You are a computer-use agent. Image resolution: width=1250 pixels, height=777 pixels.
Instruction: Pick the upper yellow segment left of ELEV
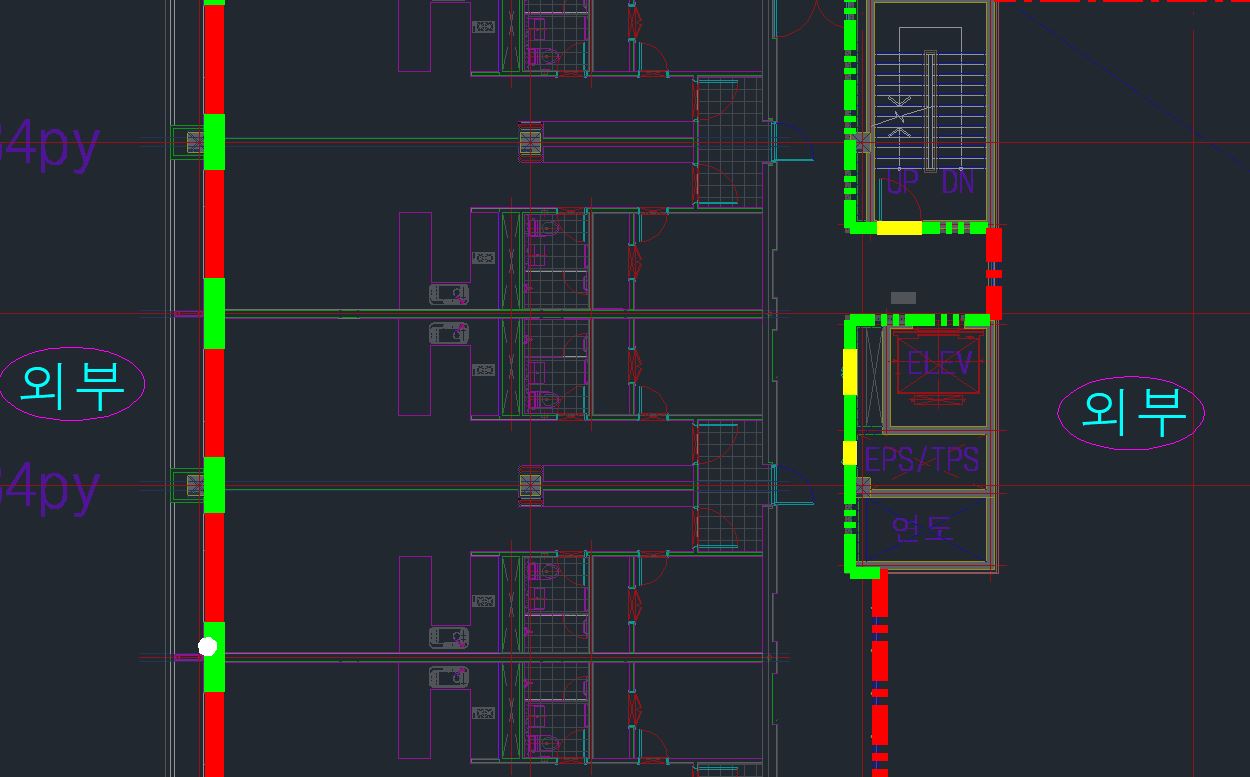pos(850,370)
